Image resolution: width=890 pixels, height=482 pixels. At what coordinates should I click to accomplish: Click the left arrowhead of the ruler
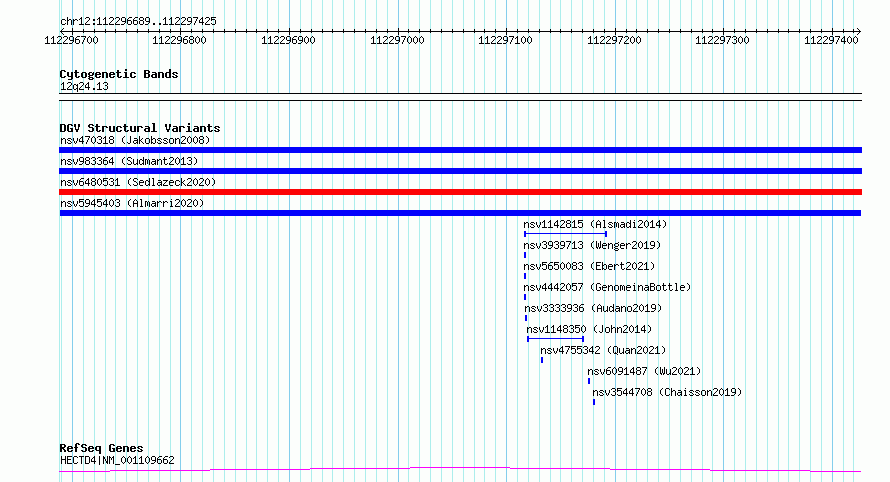point(62,31)
